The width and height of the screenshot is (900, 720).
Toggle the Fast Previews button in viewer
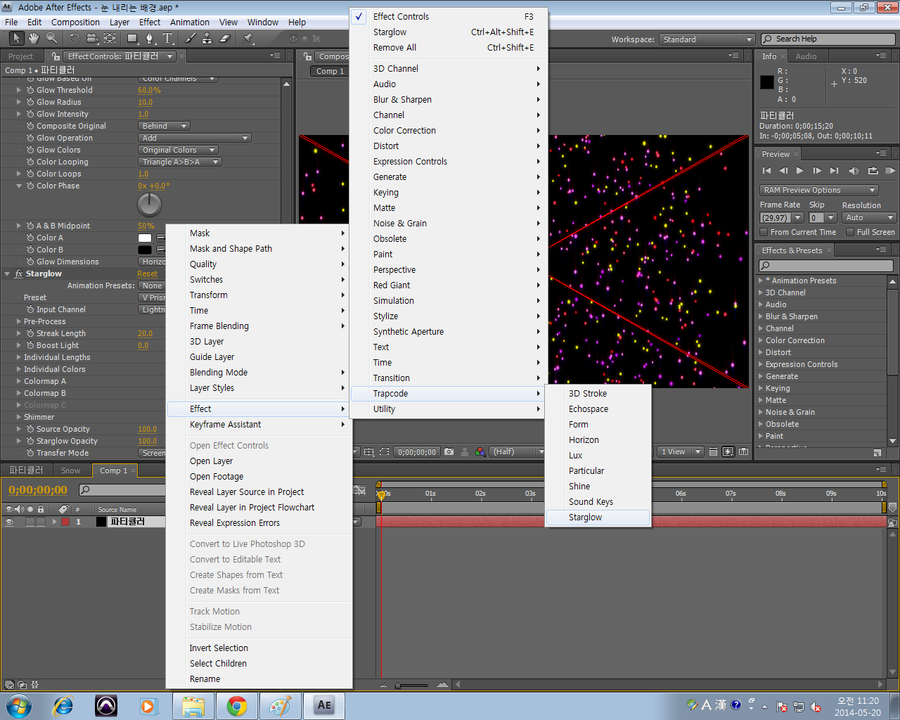[x=728, y=452]
